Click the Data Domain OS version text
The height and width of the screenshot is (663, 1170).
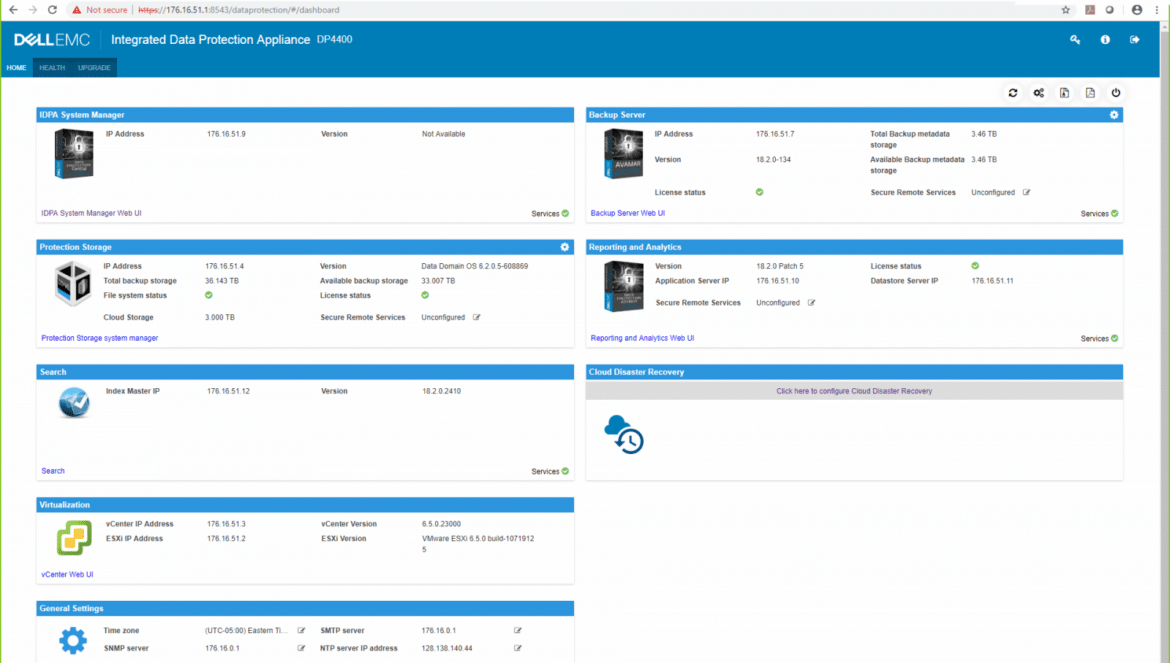pos(475,266)
